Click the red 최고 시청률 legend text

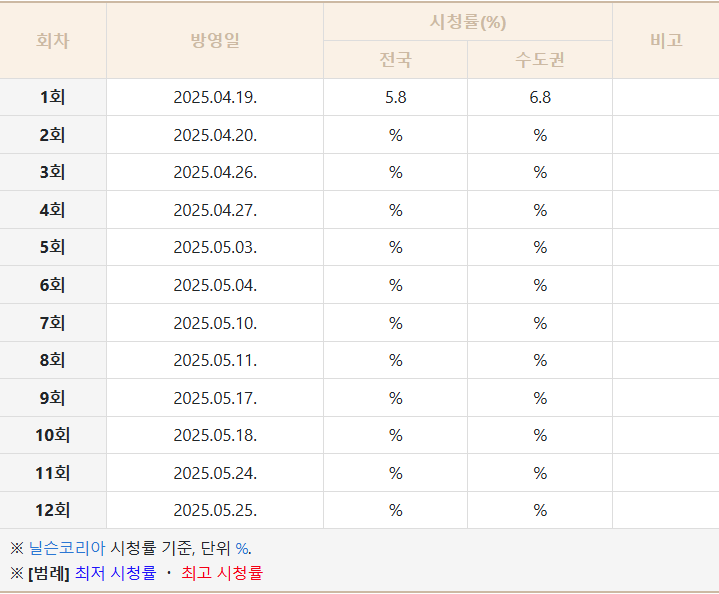(222, 572)
